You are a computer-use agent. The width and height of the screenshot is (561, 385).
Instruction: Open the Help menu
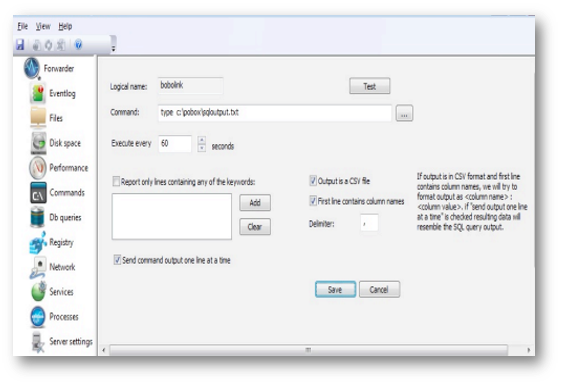[x=65, y=26]
